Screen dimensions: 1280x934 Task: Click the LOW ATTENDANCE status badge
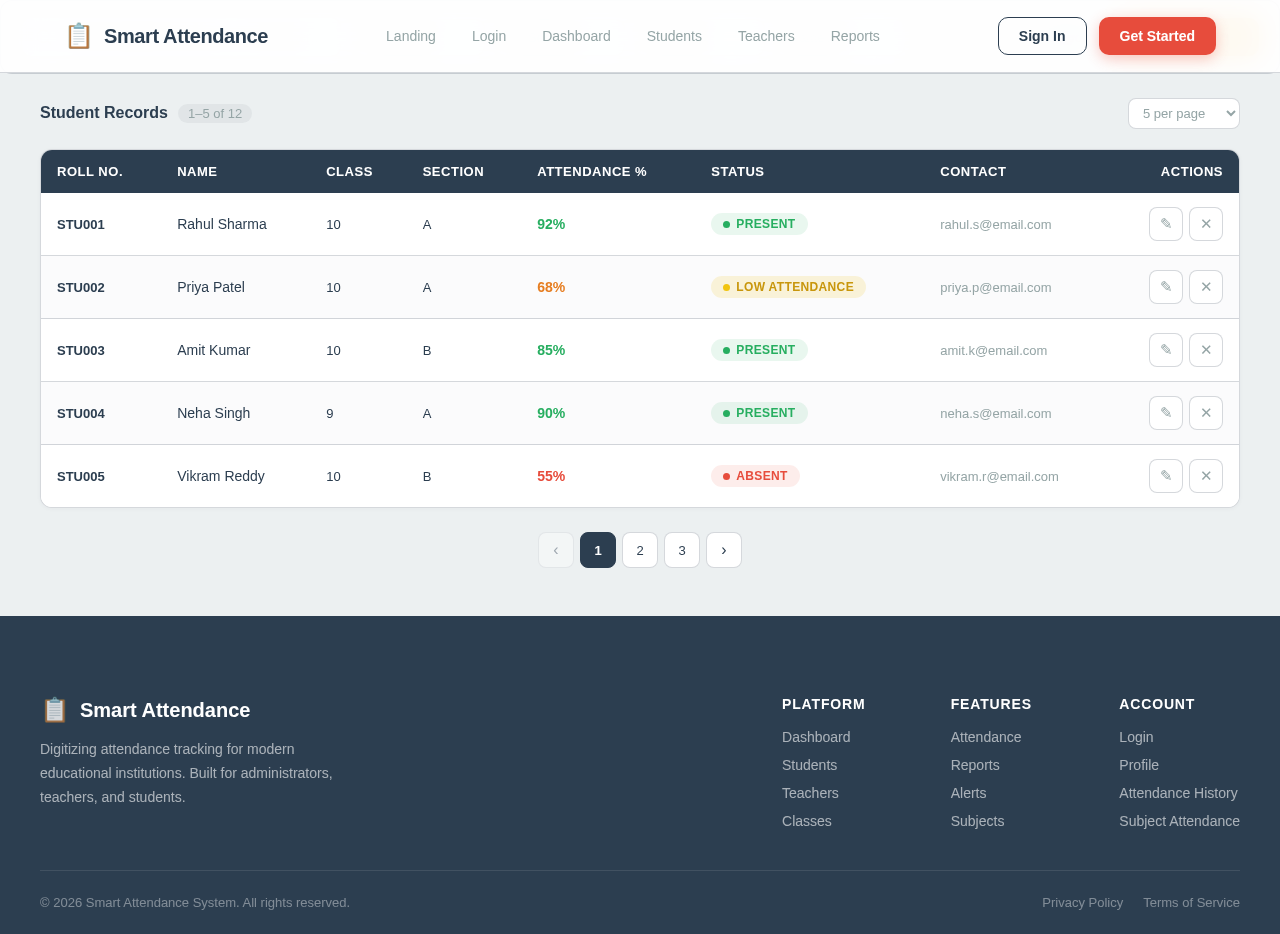[x=788, y=287]
